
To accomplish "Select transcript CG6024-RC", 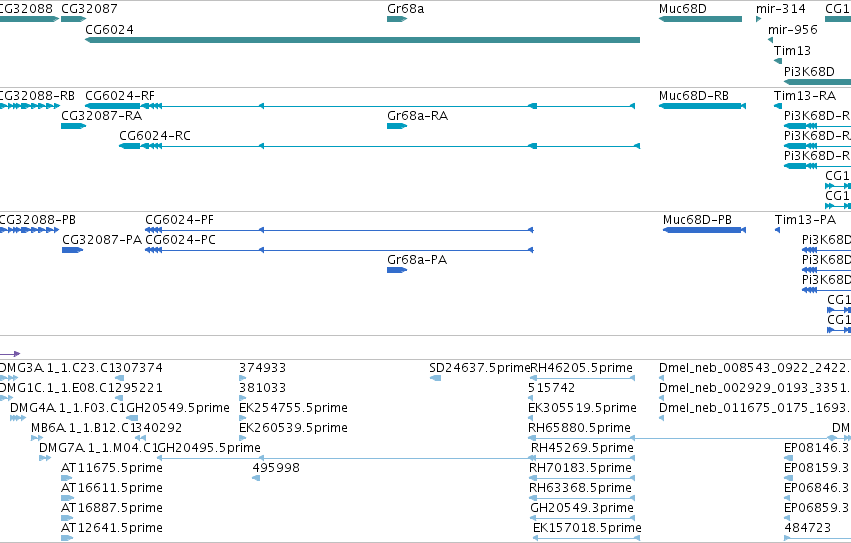I will [379, 146].
